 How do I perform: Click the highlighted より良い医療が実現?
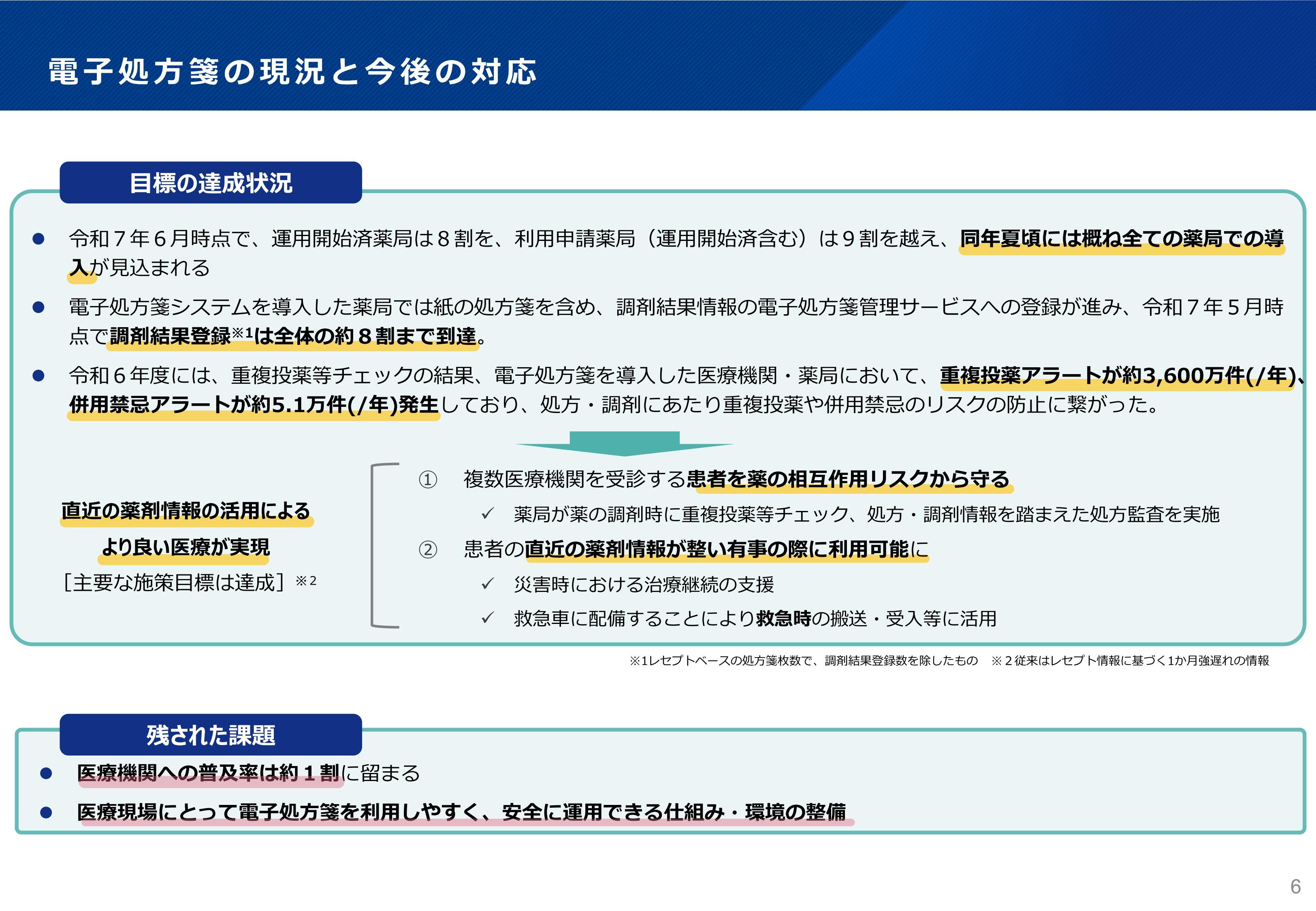click(186, 547)
